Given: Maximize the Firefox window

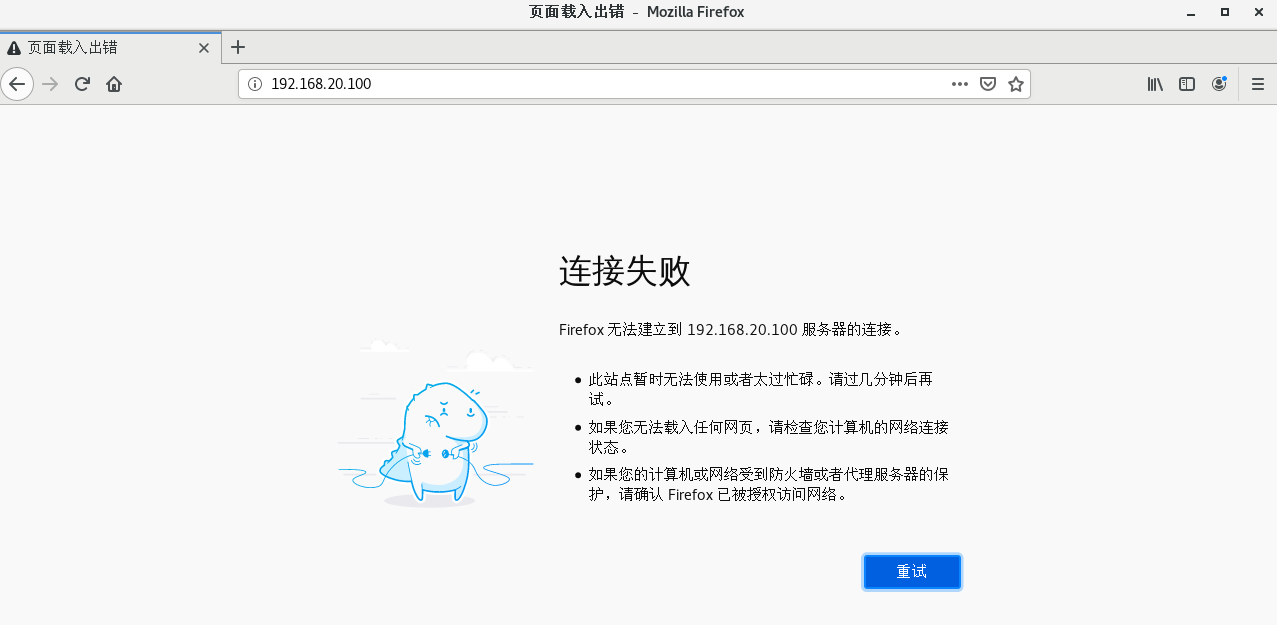Looking at the screenshot, I should [1224, 12].
